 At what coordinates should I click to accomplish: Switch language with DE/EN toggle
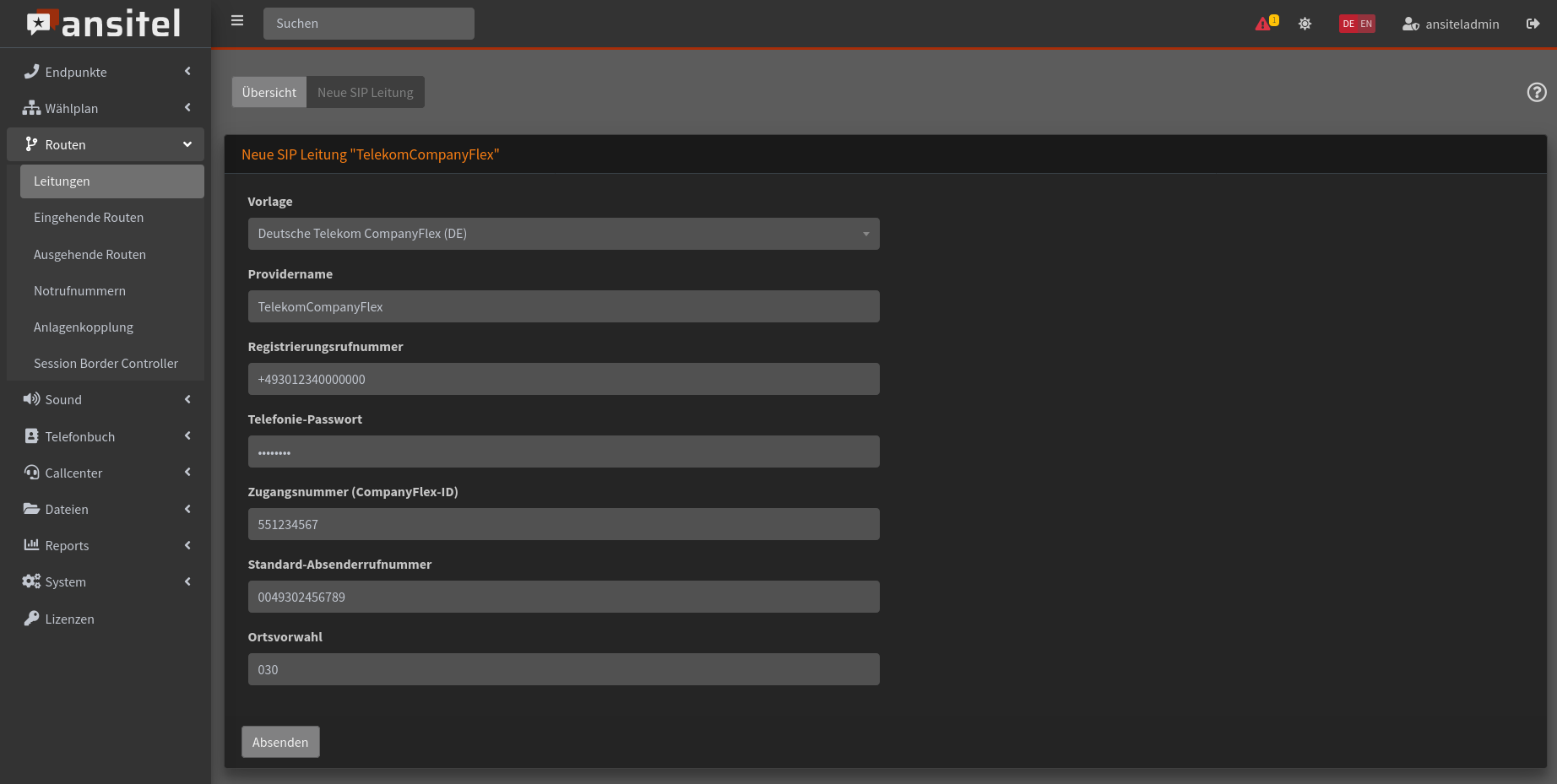point(1357,24)
